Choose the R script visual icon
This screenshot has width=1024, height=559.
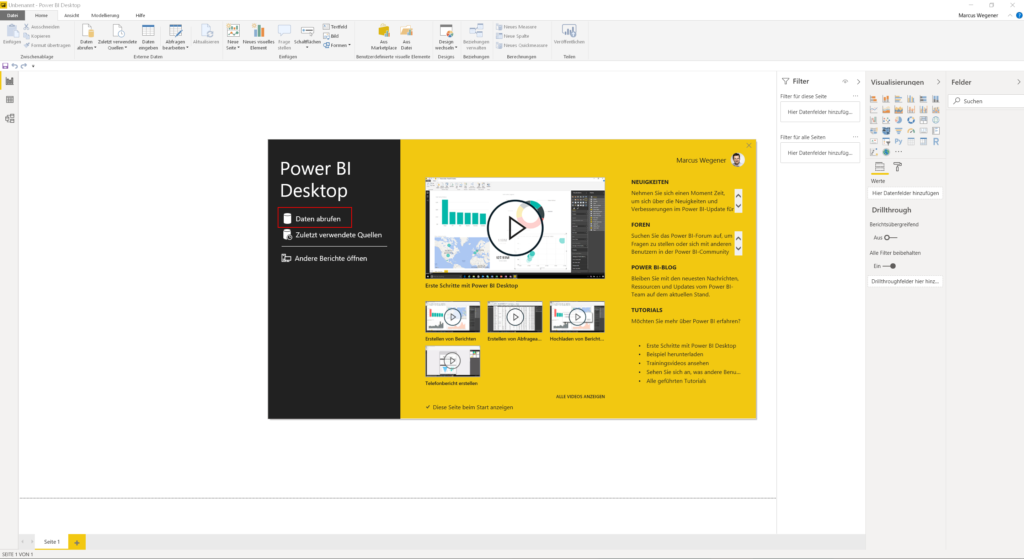(935, 141)
